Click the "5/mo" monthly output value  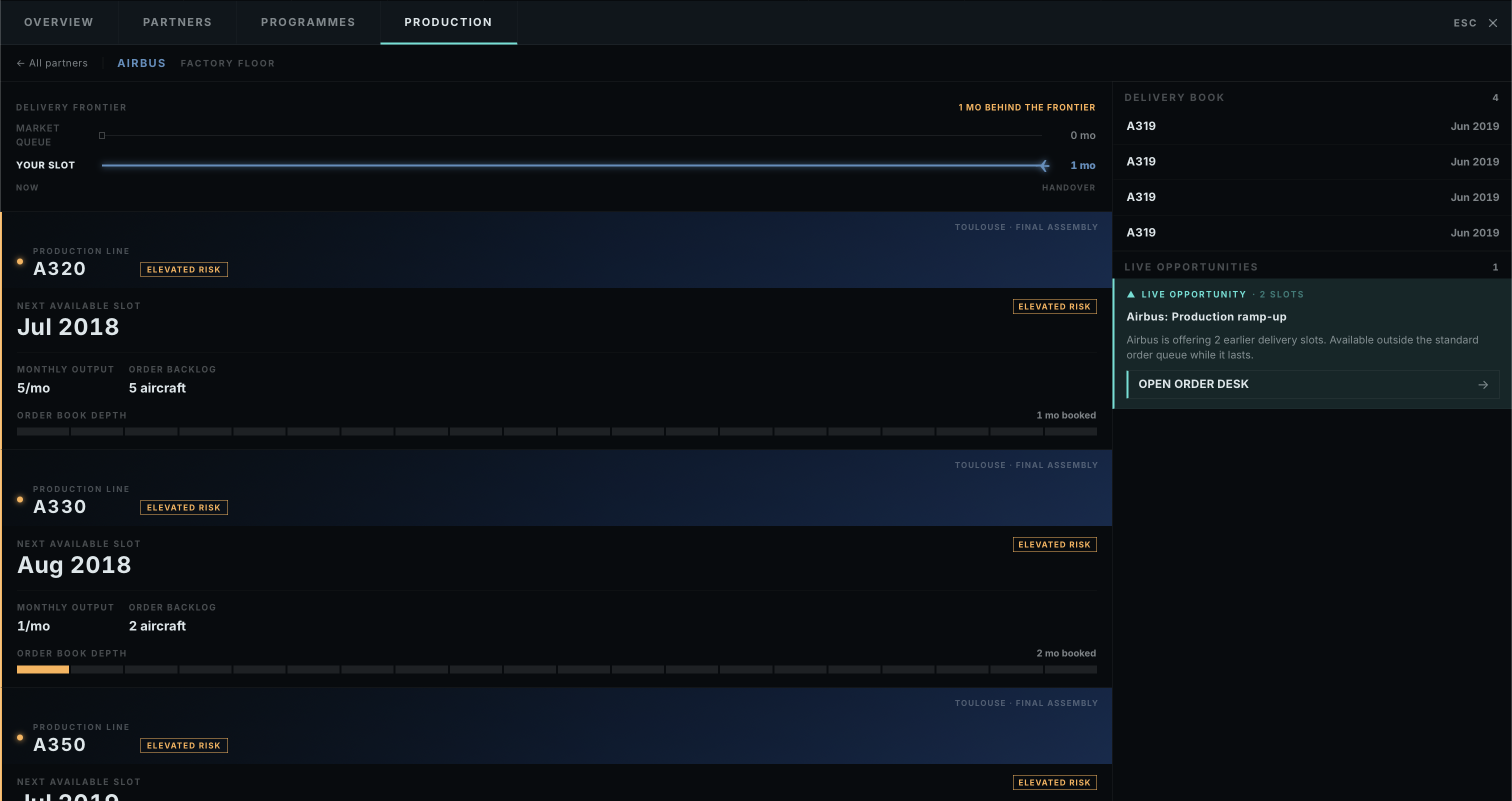pyautogui.click(x=33, y=388)
